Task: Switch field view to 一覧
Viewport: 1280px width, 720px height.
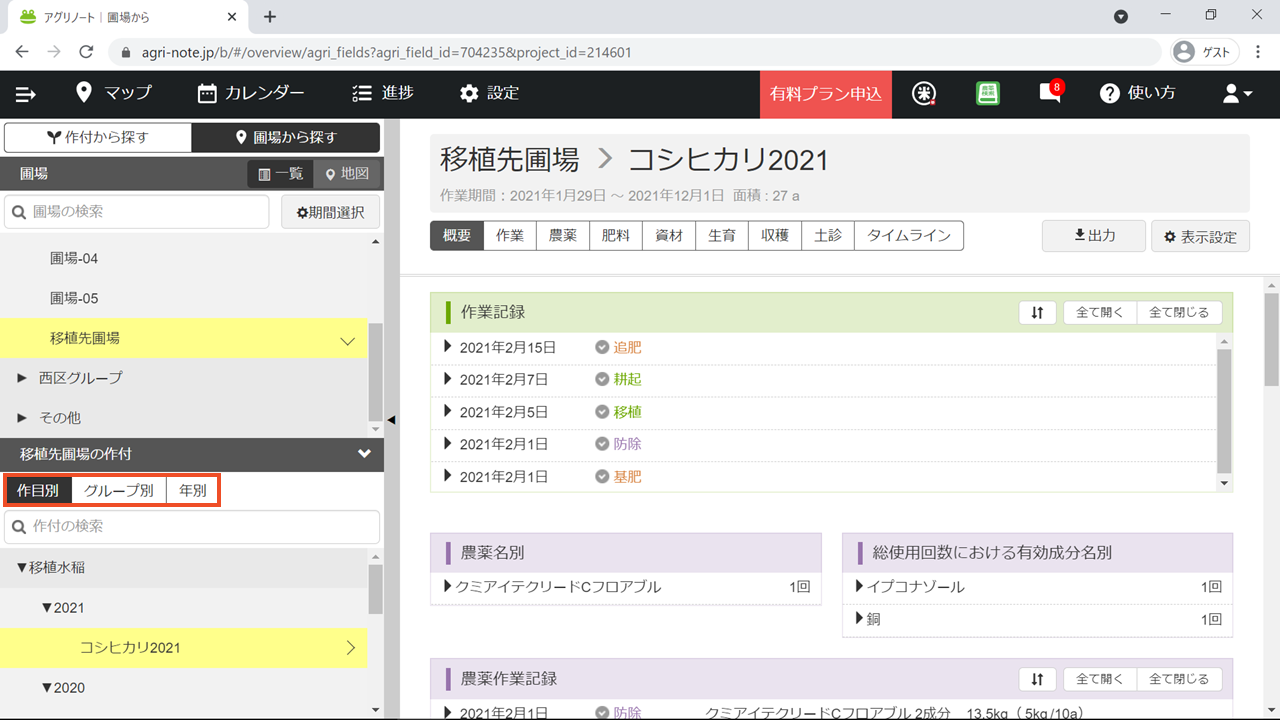Action: pos(280,174)
